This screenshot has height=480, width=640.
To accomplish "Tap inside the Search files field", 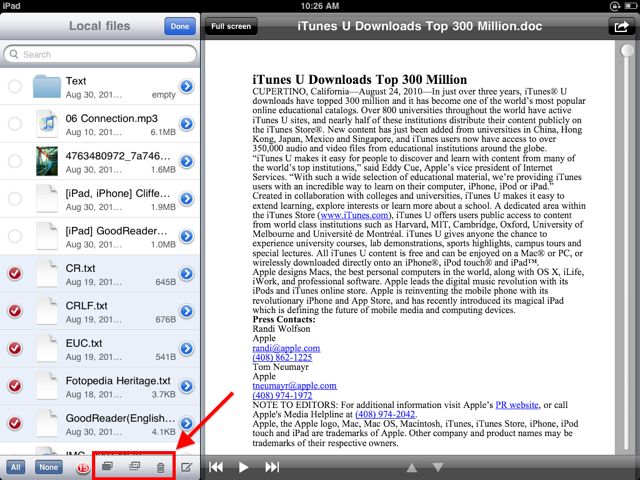I will (100, 54).
